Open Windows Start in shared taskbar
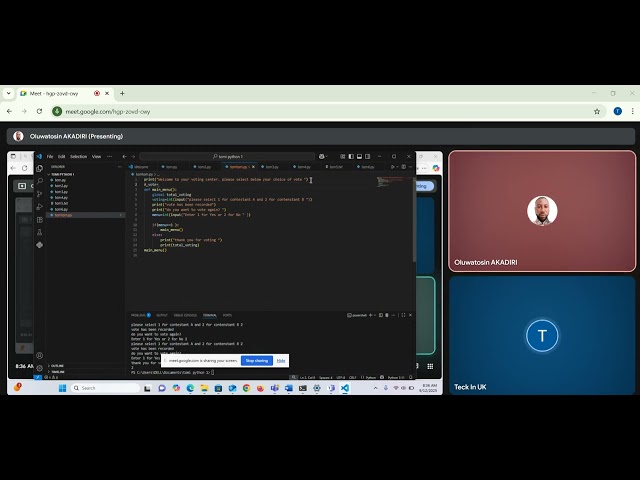Image resolution: width=640 pixels, height=480 pixels. click(x=62, y=388)
